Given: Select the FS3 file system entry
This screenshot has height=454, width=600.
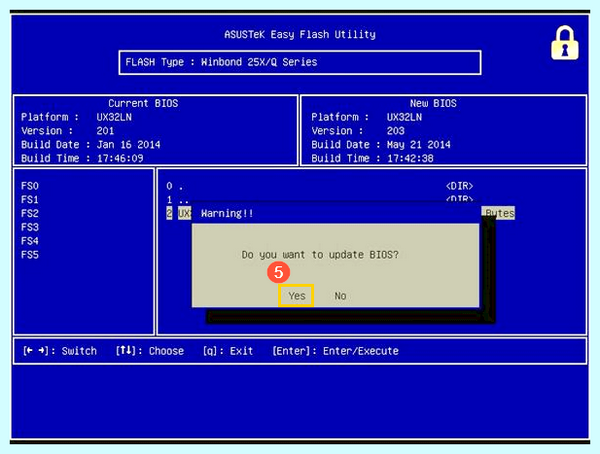Looking at the screenshot, I should (x=30, y=227).
